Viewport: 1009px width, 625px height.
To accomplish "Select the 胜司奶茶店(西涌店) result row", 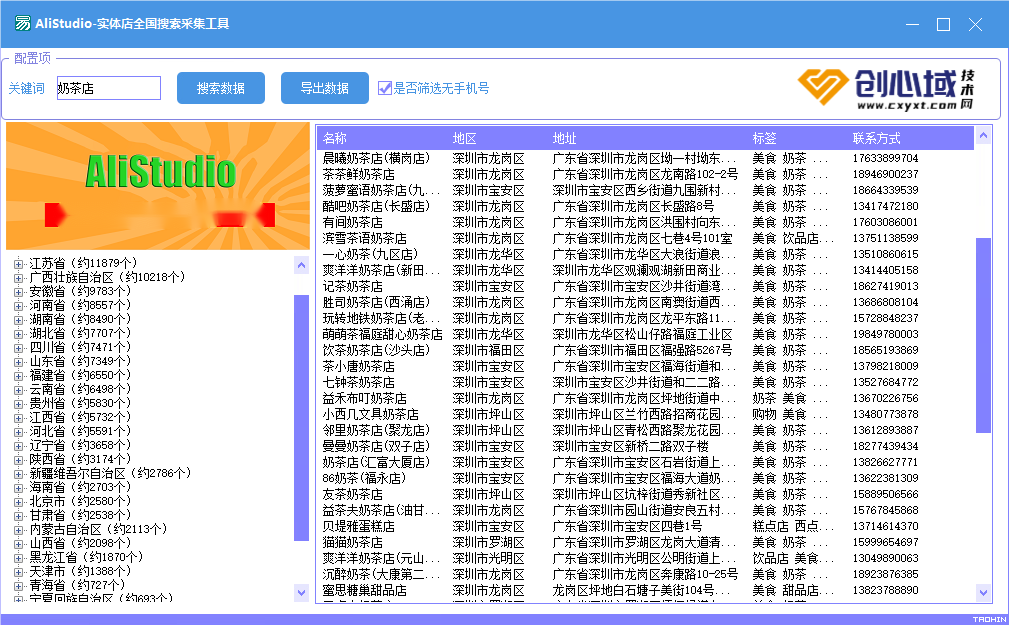I will 646,303.
